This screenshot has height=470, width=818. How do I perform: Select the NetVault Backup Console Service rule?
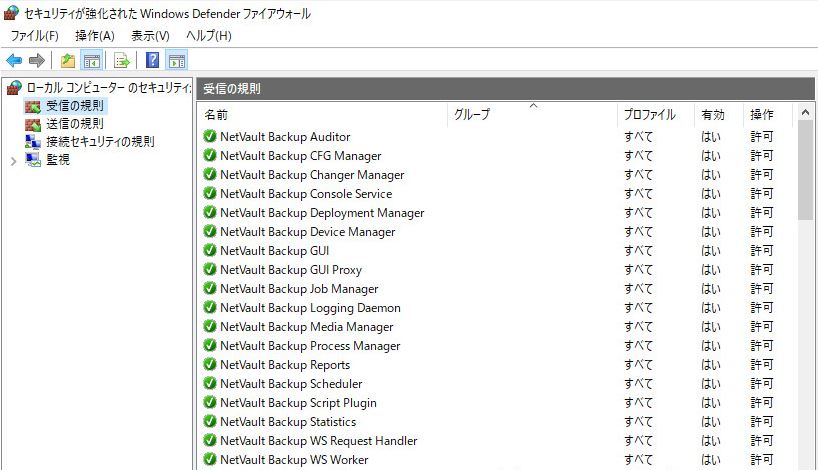pyautogui.click(x=306, y=194)
